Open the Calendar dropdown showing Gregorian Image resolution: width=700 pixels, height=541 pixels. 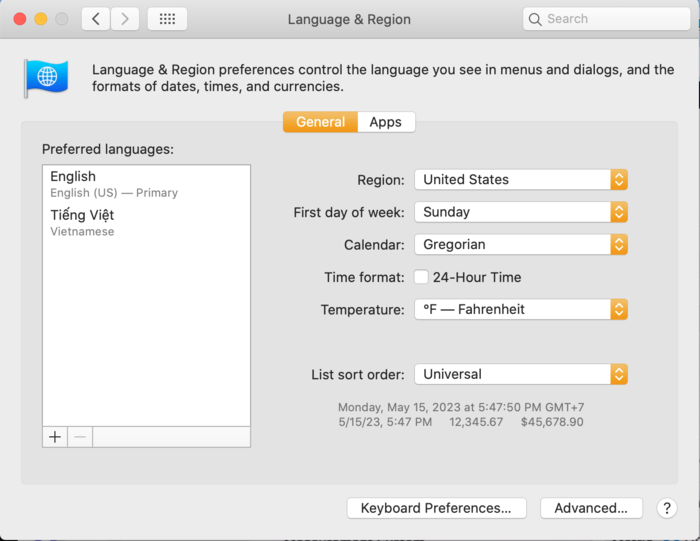[x=521, y=245]
